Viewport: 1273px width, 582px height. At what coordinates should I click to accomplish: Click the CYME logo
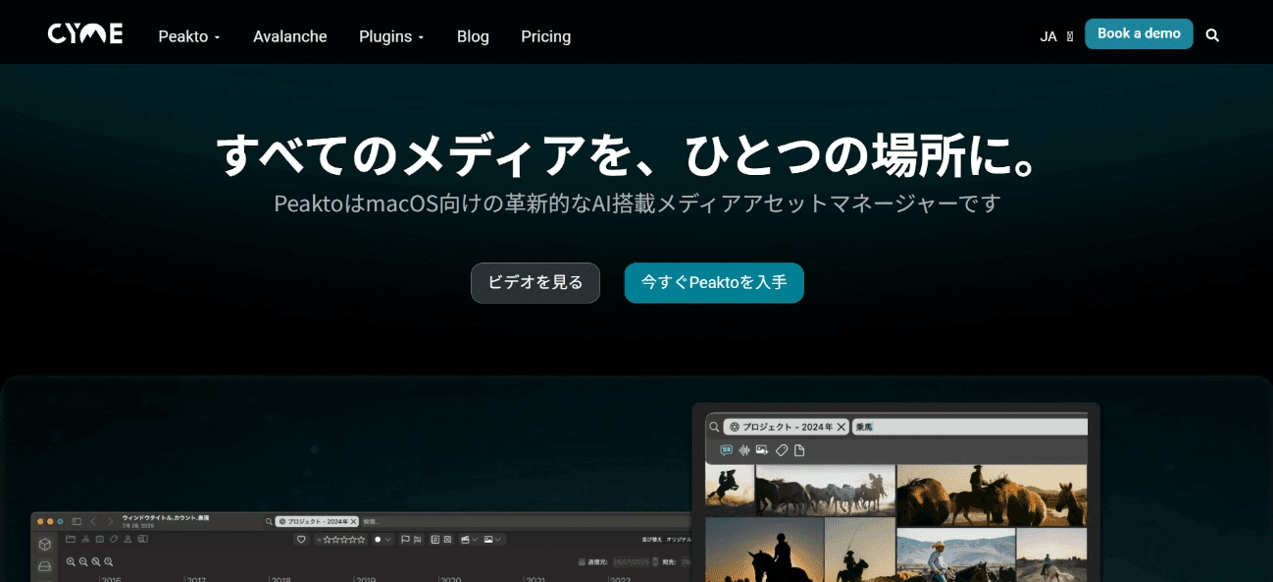tap(85, 34)
